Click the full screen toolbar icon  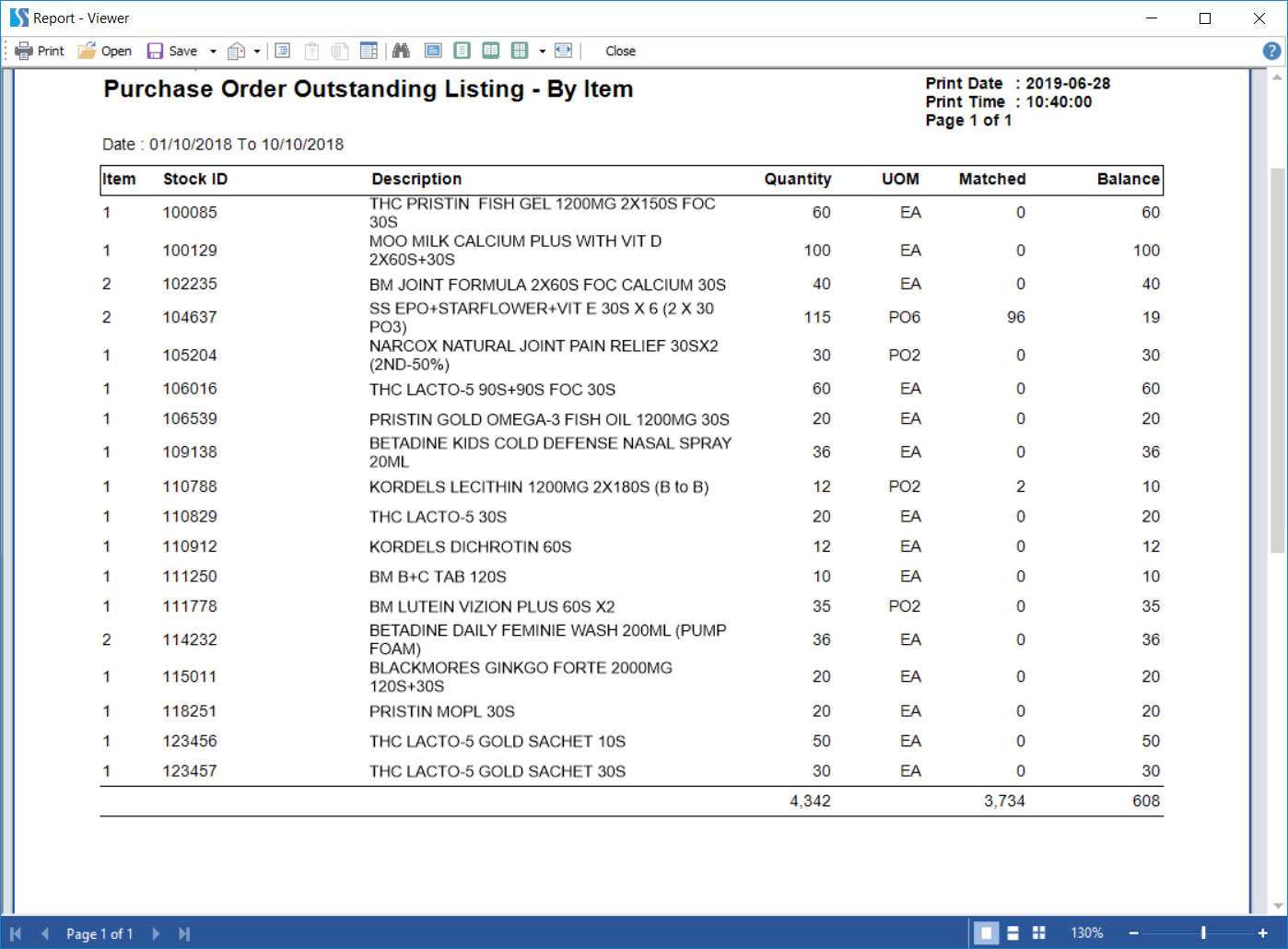coord(564,51)
